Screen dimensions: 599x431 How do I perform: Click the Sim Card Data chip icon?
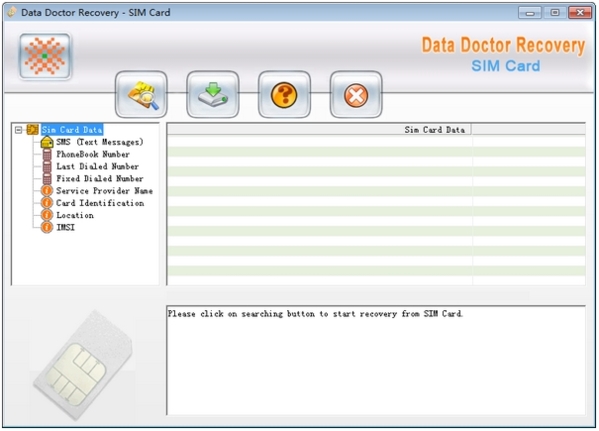click(32, 130)
